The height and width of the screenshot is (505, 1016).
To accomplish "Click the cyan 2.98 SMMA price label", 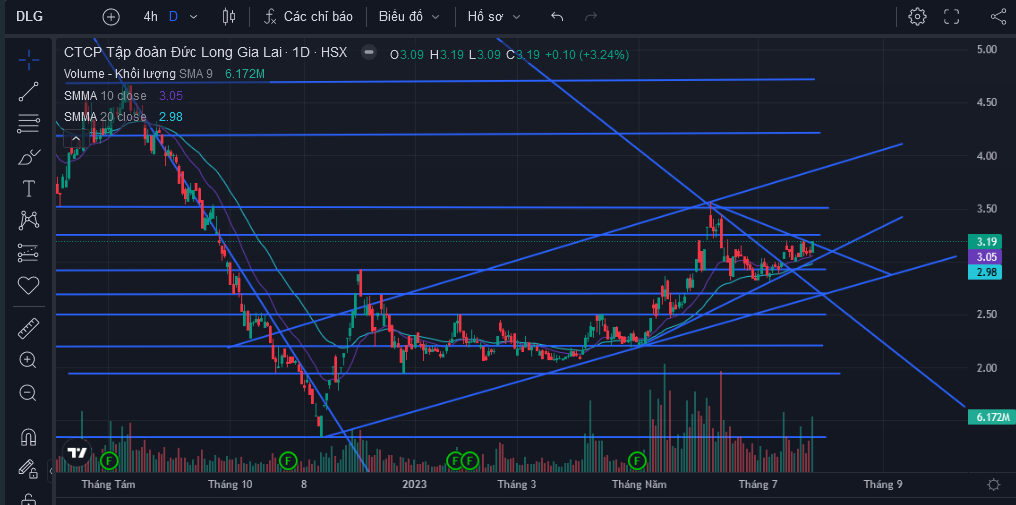I will click(x=985, y=272).
